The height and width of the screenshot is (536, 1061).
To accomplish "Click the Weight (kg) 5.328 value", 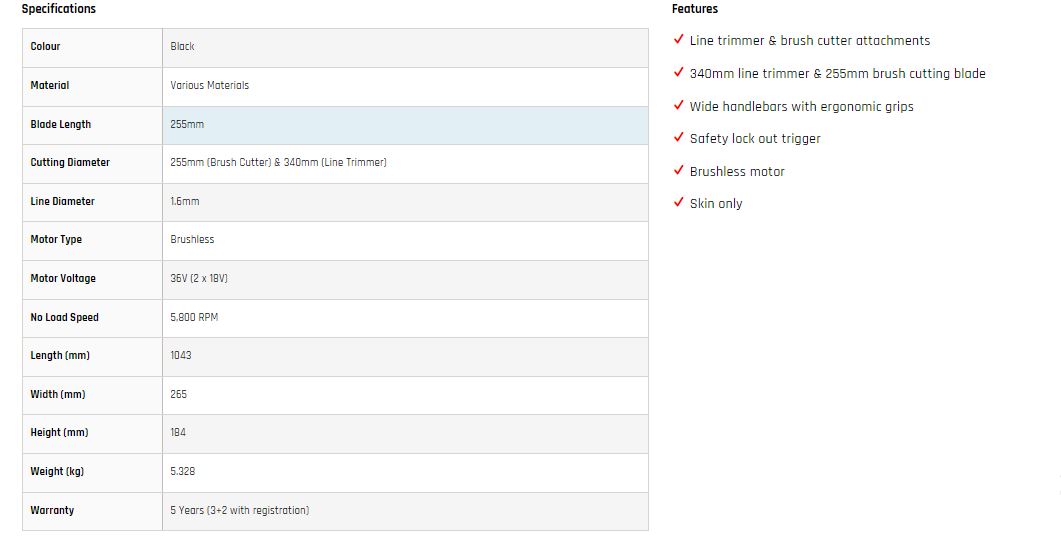I will coord(183,471).
